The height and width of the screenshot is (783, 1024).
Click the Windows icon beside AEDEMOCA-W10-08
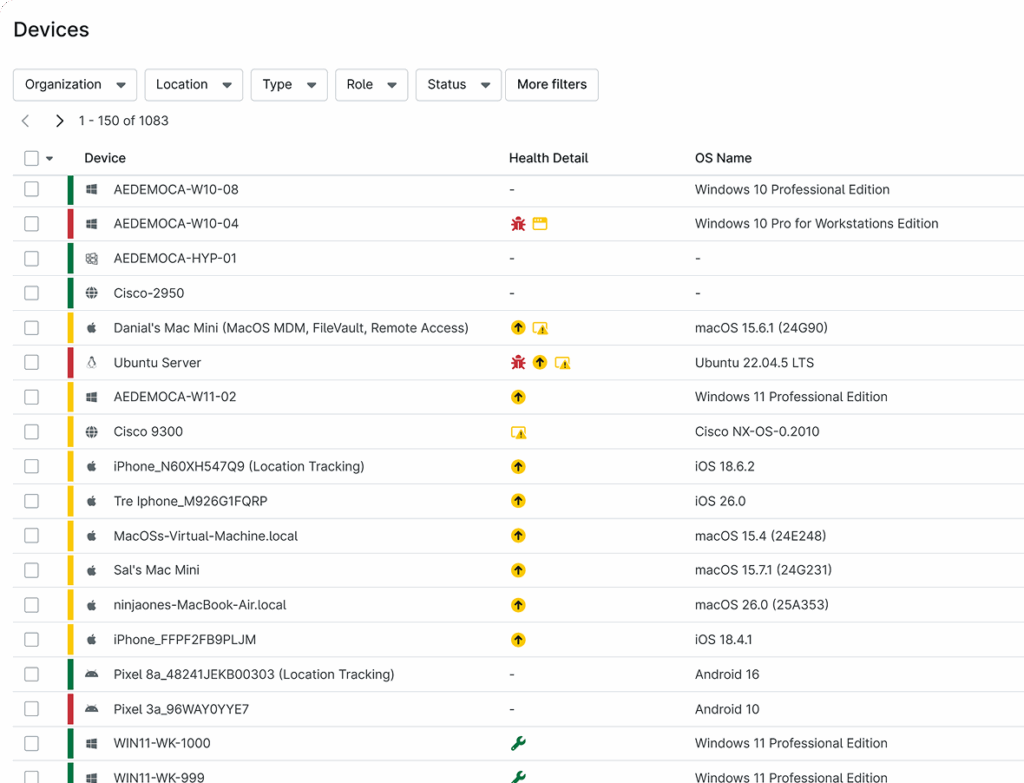[91, 189]
